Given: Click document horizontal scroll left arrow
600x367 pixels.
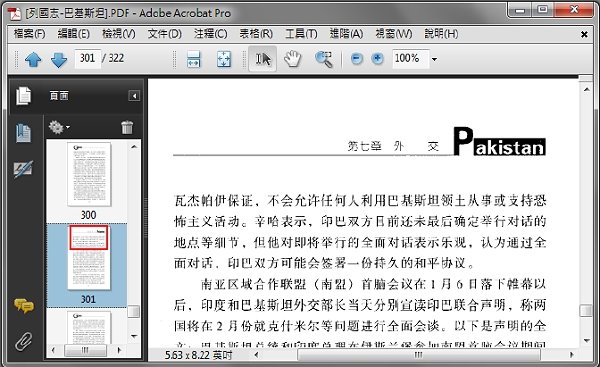Looking at the screenshot, I should pos(256,355).
